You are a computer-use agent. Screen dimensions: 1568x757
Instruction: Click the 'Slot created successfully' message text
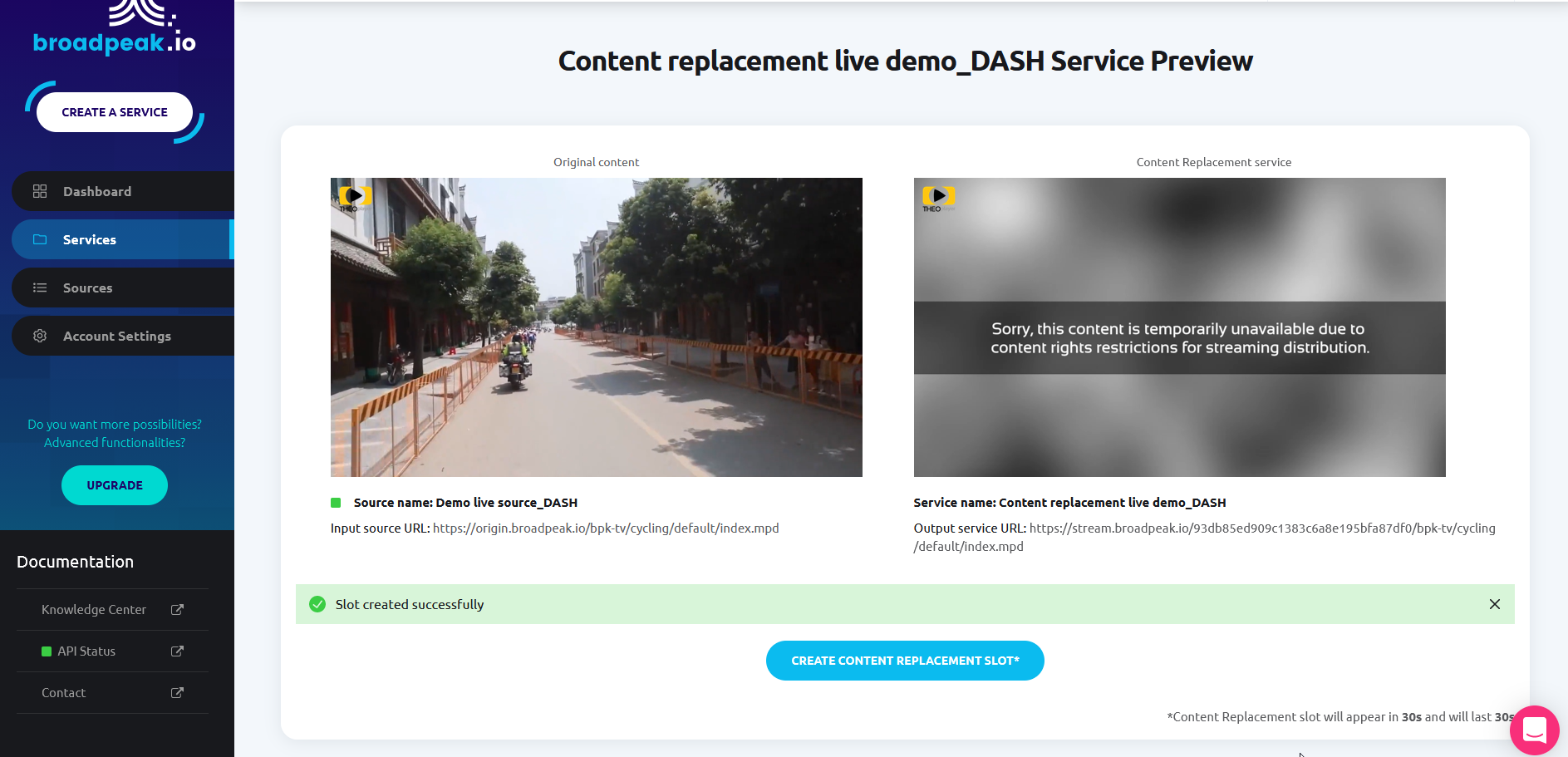[410, 604]
